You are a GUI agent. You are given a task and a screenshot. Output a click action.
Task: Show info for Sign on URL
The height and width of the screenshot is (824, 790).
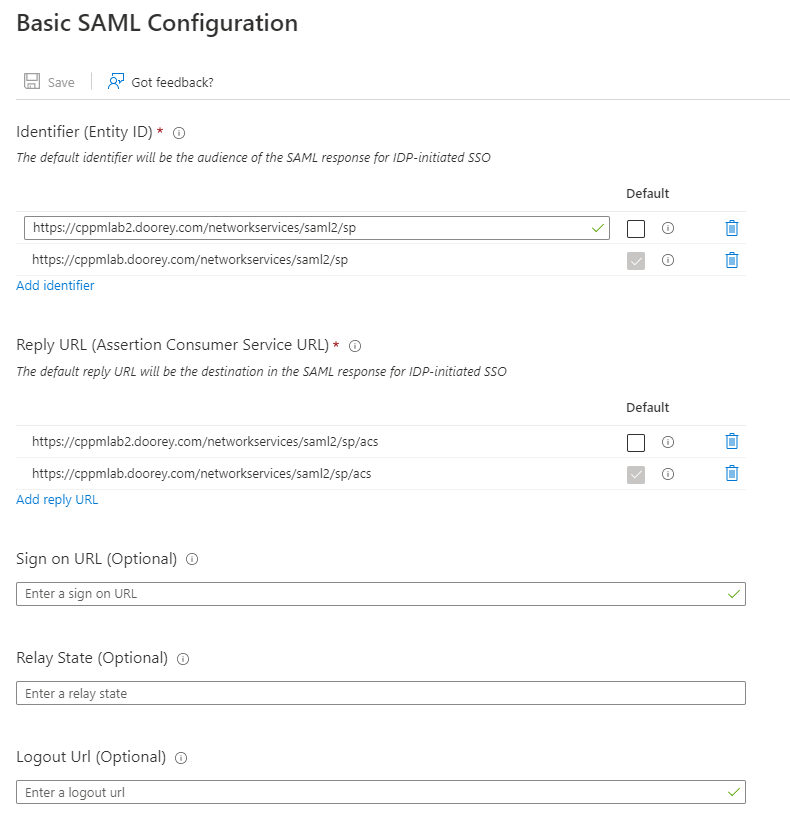[x=192, y=560]
